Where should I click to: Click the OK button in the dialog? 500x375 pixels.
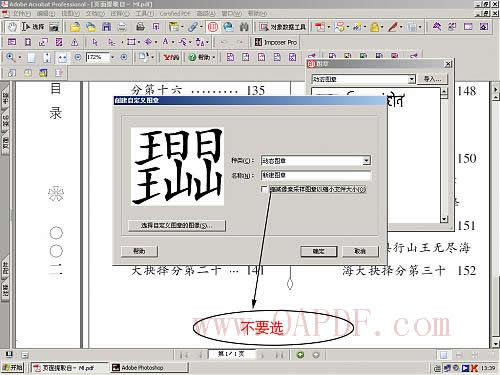[318, 251]
